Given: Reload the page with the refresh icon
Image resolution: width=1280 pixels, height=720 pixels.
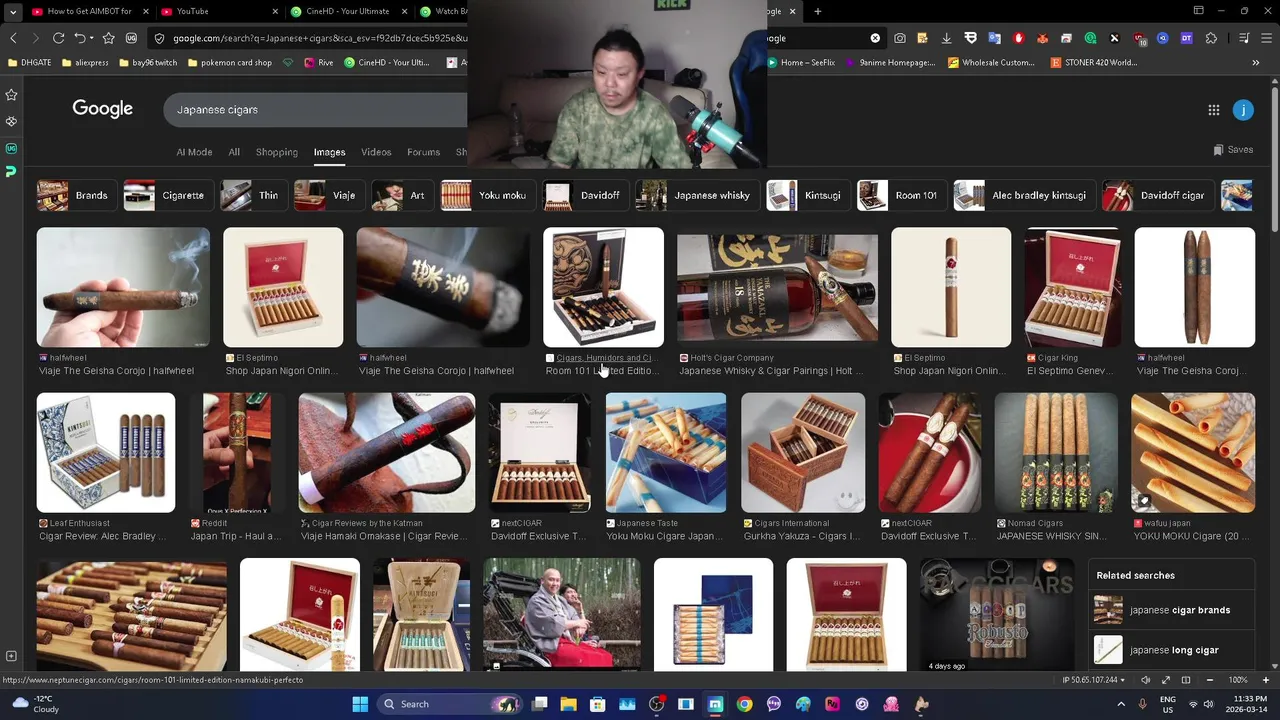Looking at the screenshot, I should [x=59, y=38].
